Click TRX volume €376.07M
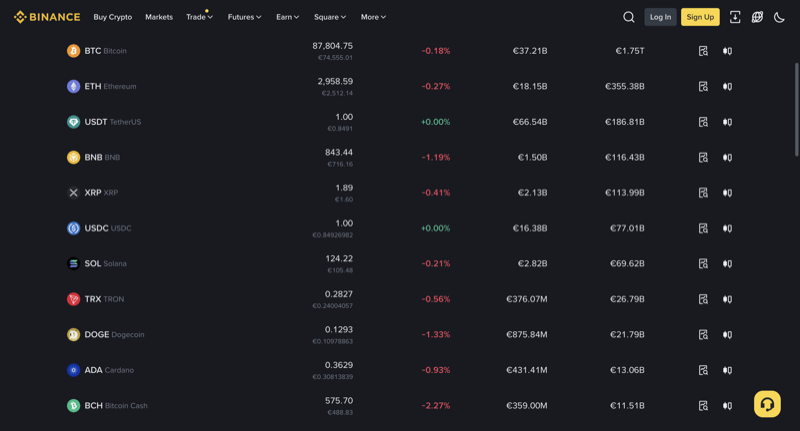Viewport: 800px width, 431px height. pos(527,299)
